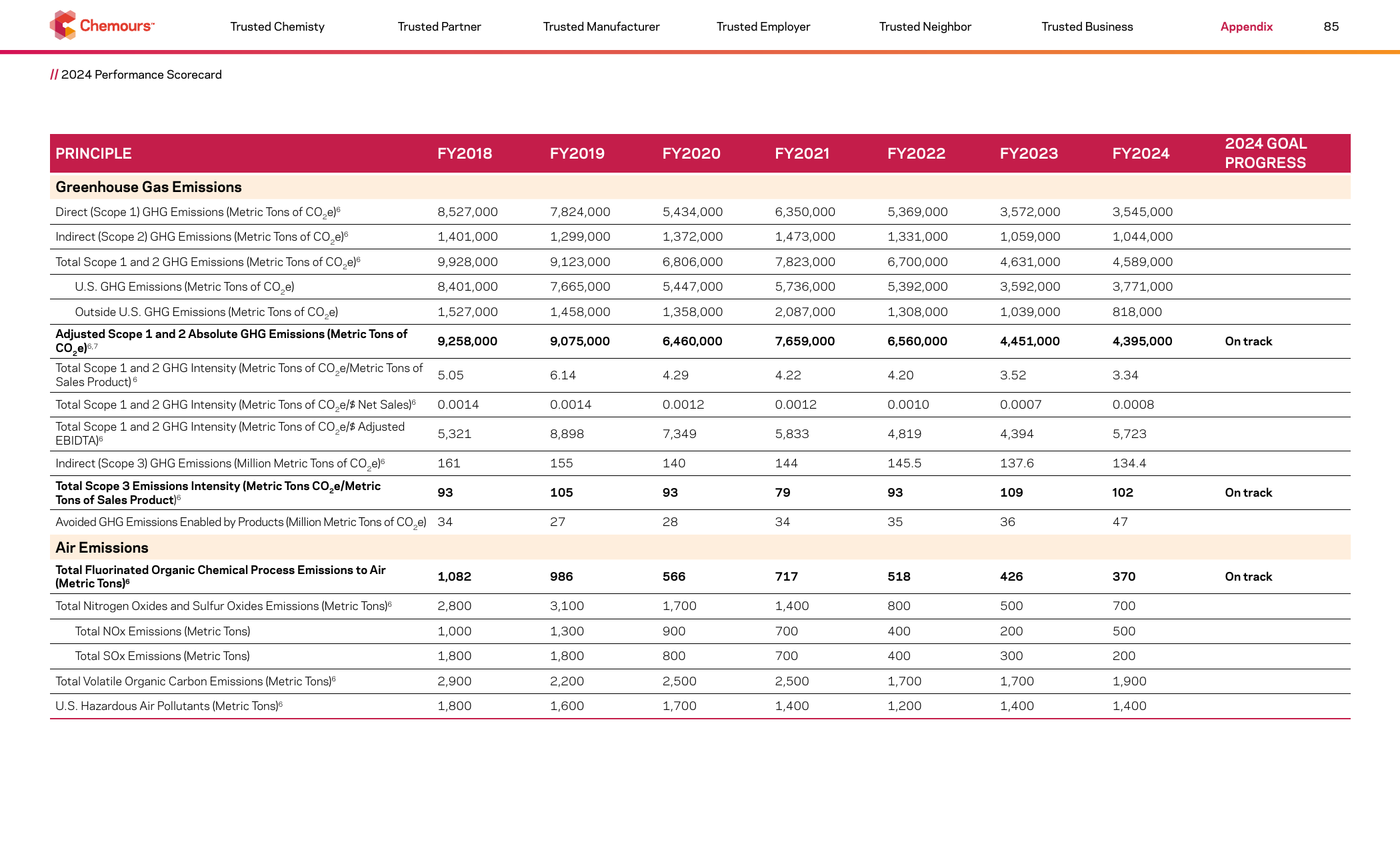Click bold value 4,395,000
The width and height of the screenshot is (1400, 850).
[x=1142, y=341]
